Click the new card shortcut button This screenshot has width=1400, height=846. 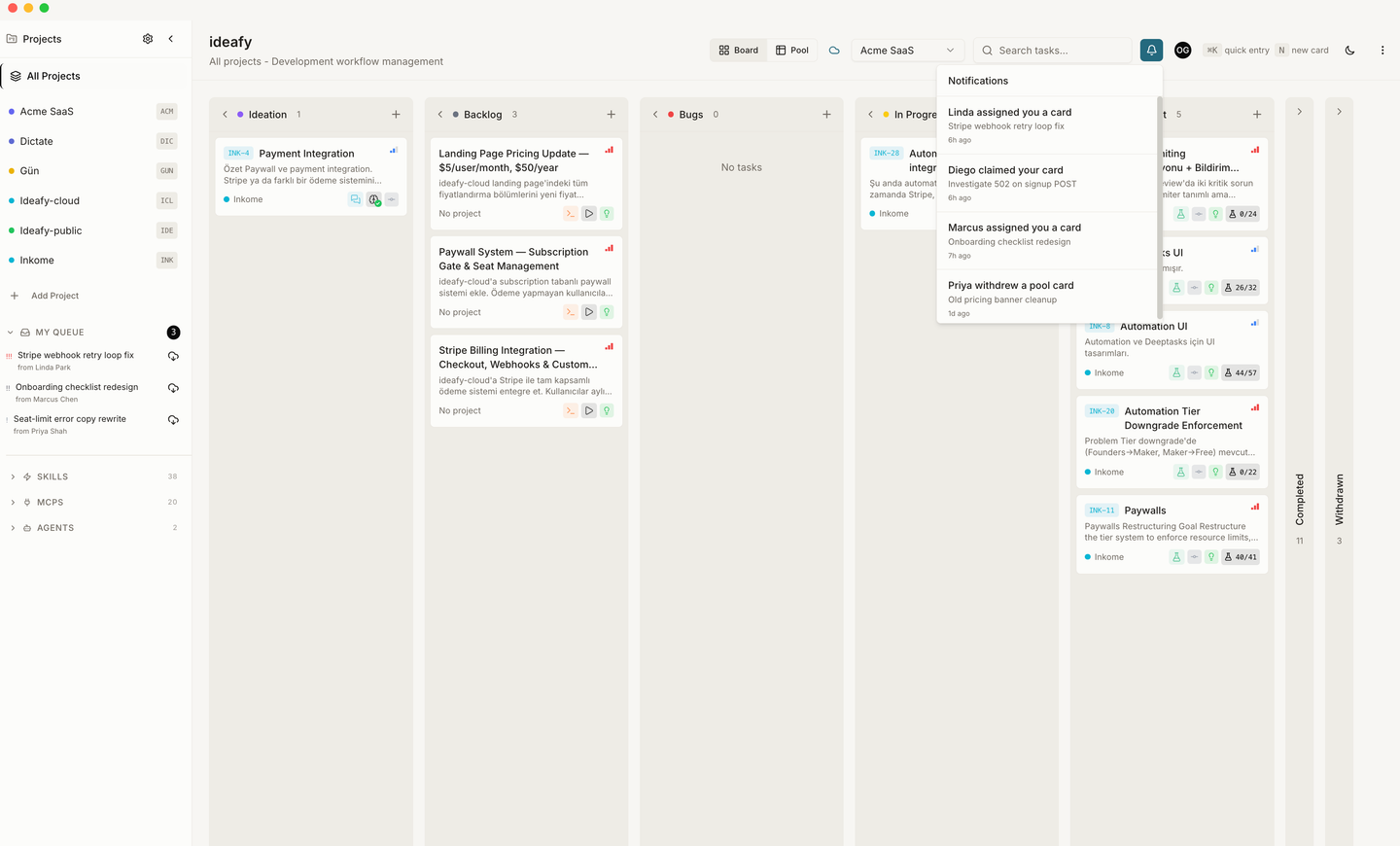click(1302, 51)
